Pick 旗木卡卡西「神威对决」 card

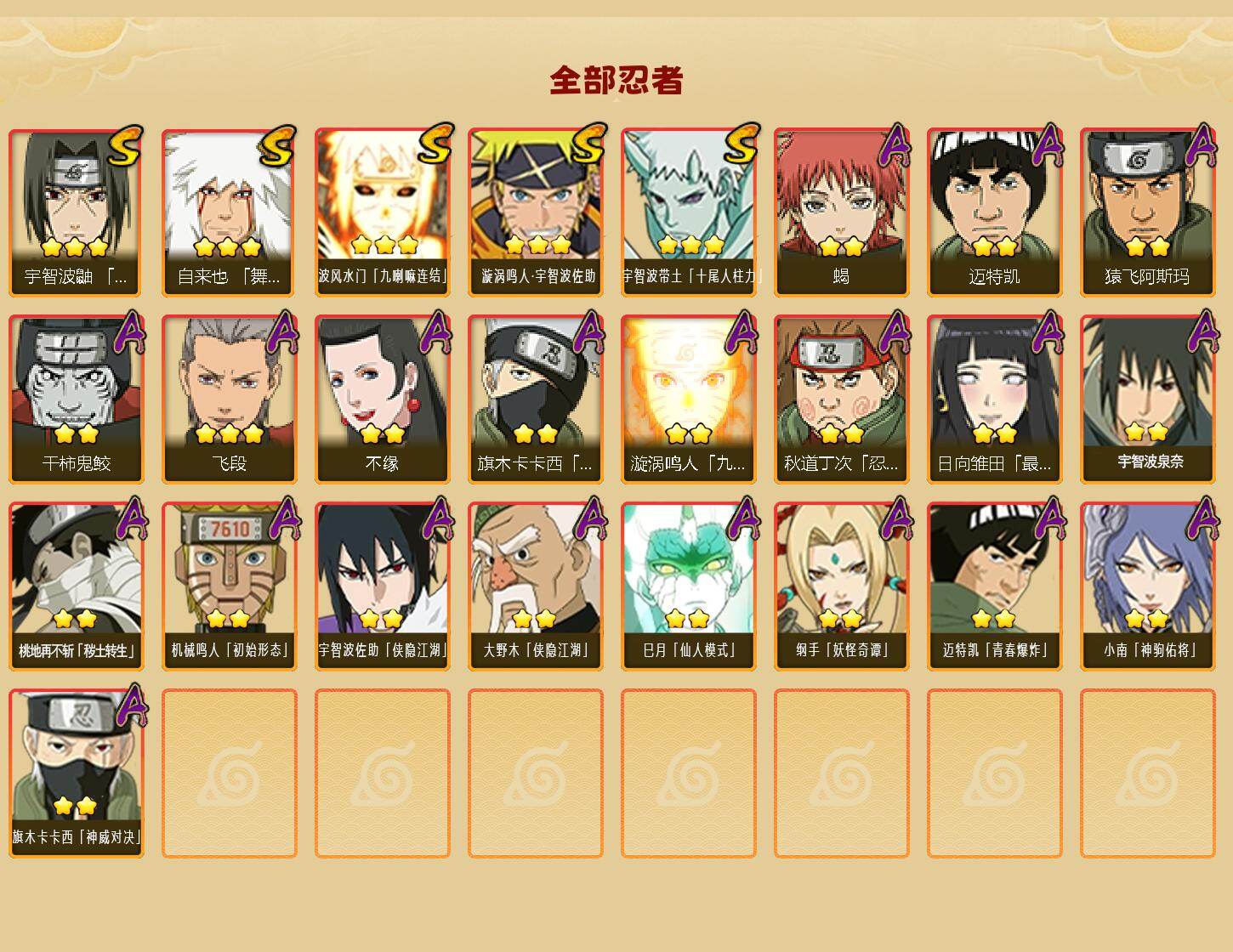coord(76,773)
